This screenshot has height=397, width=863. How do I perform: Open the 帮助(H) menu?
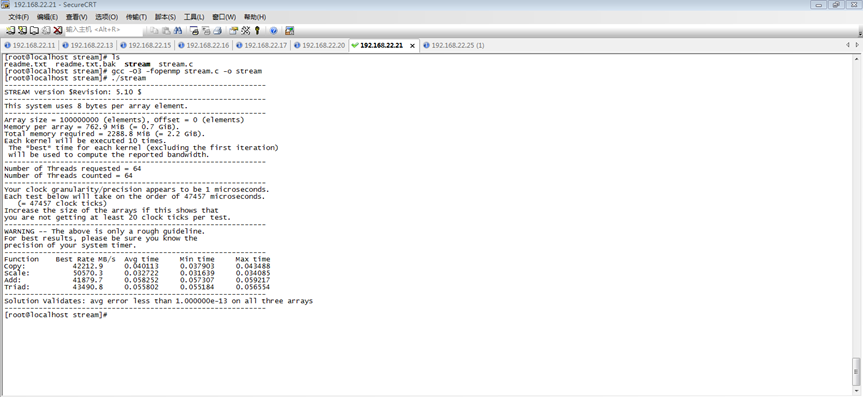click(254, 17)
